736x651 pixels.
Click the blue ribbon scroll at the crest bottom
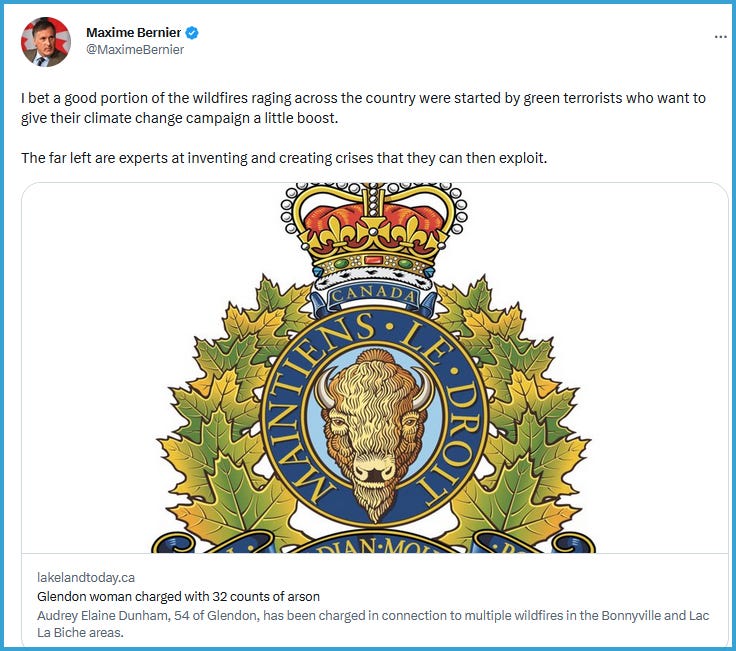pyautogui.click(x=373, y=542)
